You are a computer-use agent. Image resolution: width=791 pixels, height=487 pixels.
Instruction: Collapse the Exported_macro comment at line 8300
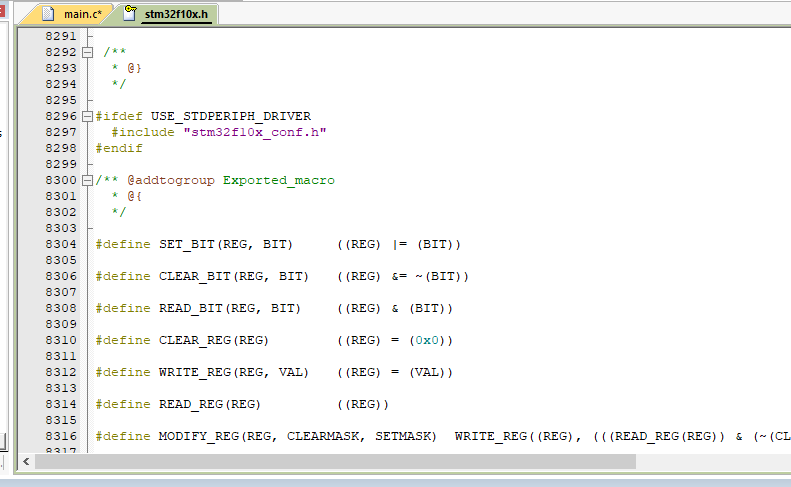tap(87, 180)
